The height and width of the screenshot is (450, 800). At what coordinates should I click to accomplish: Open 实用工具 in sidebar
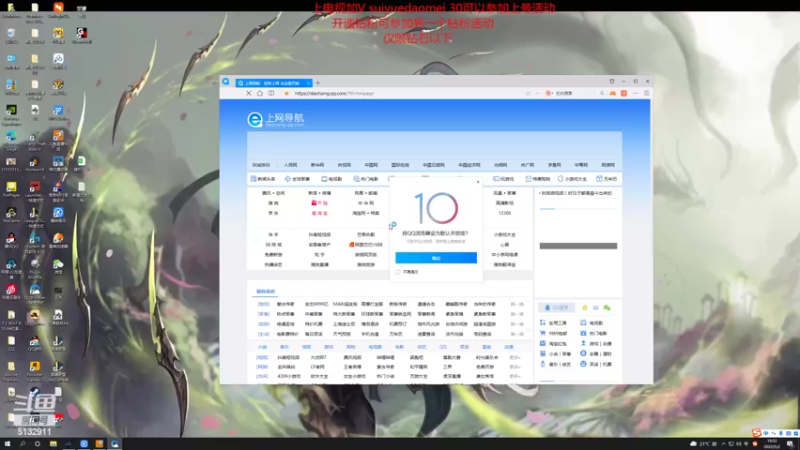554,323
